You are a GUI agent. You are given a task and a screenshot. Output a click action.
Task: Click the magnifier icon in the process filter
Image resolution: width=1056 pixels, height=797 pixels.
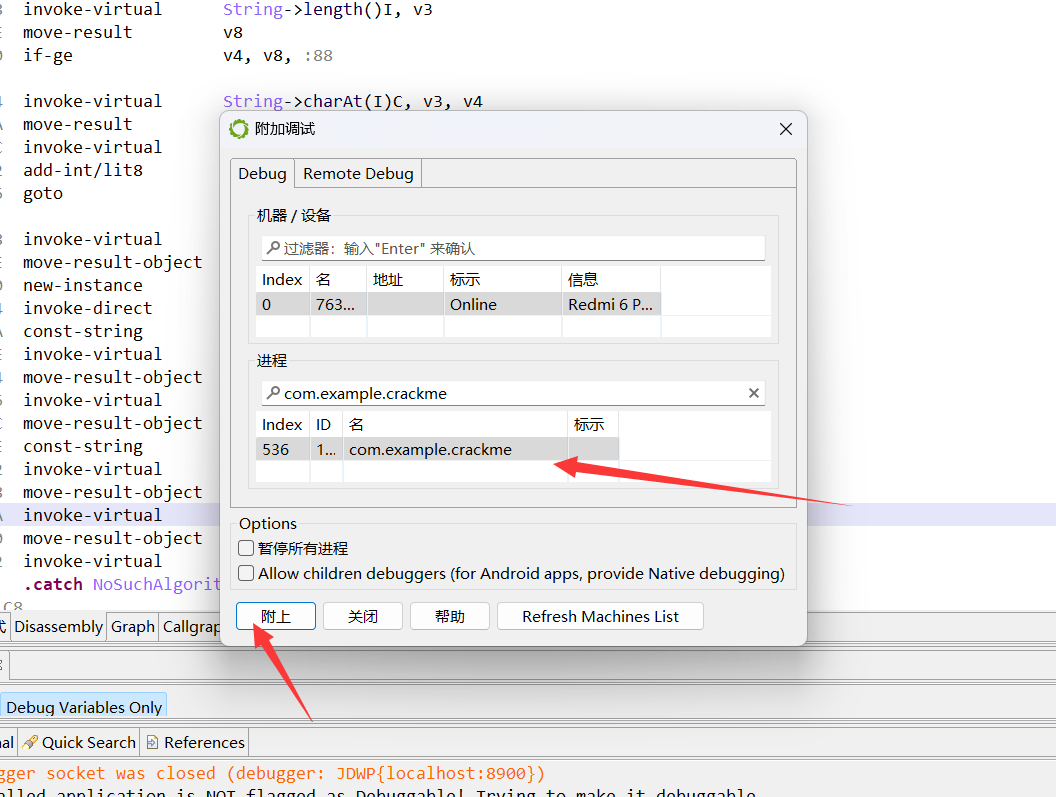pos(272,394)
